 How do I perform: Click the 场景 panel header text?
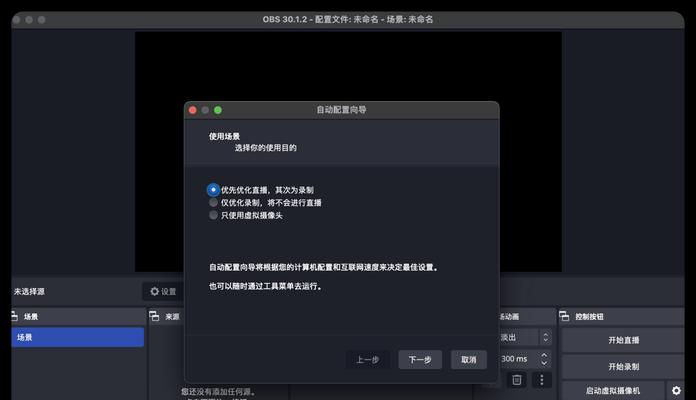click(x=31, y=317)
